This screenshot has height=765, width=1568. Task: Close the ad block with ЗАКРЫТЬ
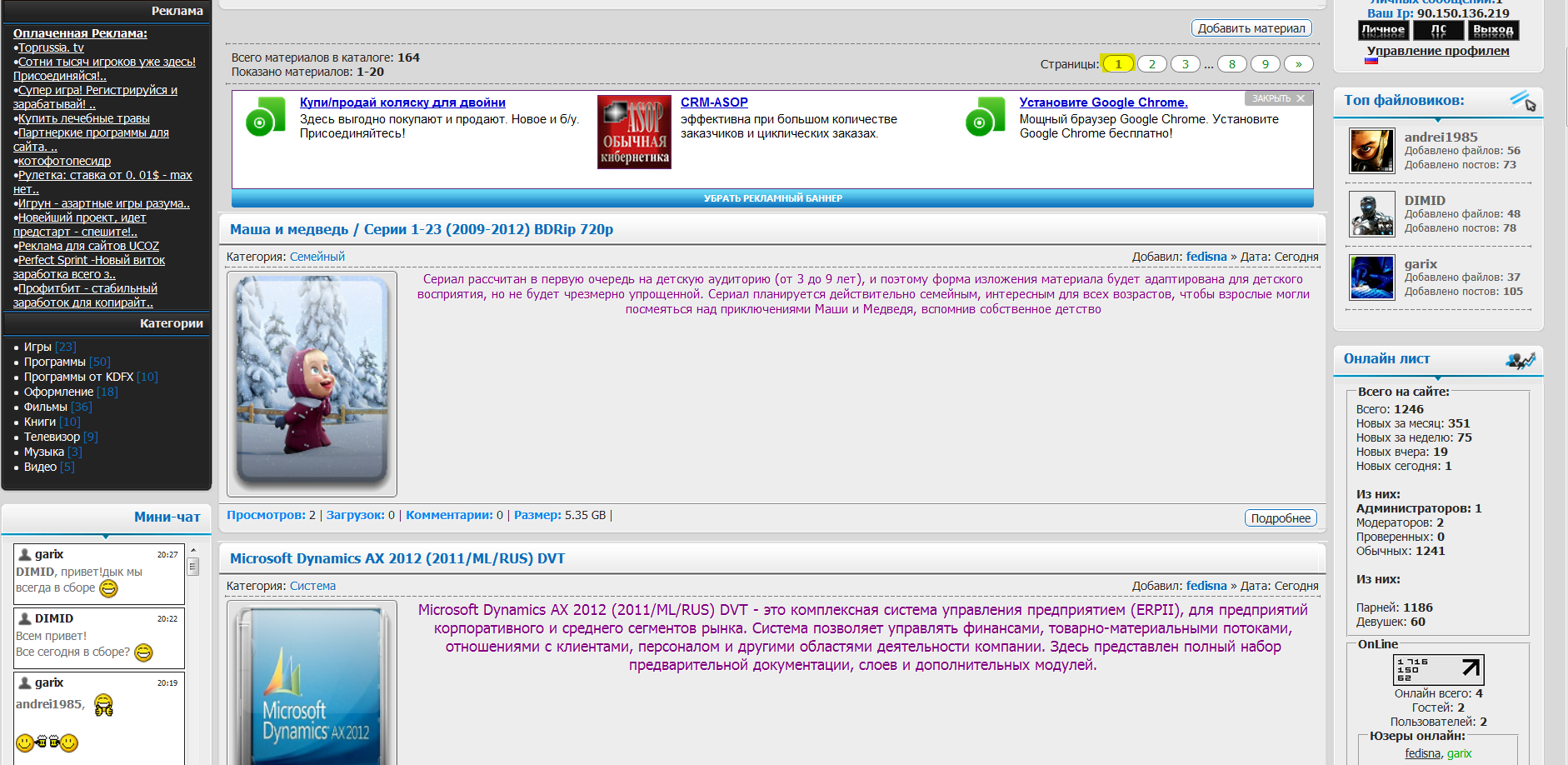[x=1278, y=98]
